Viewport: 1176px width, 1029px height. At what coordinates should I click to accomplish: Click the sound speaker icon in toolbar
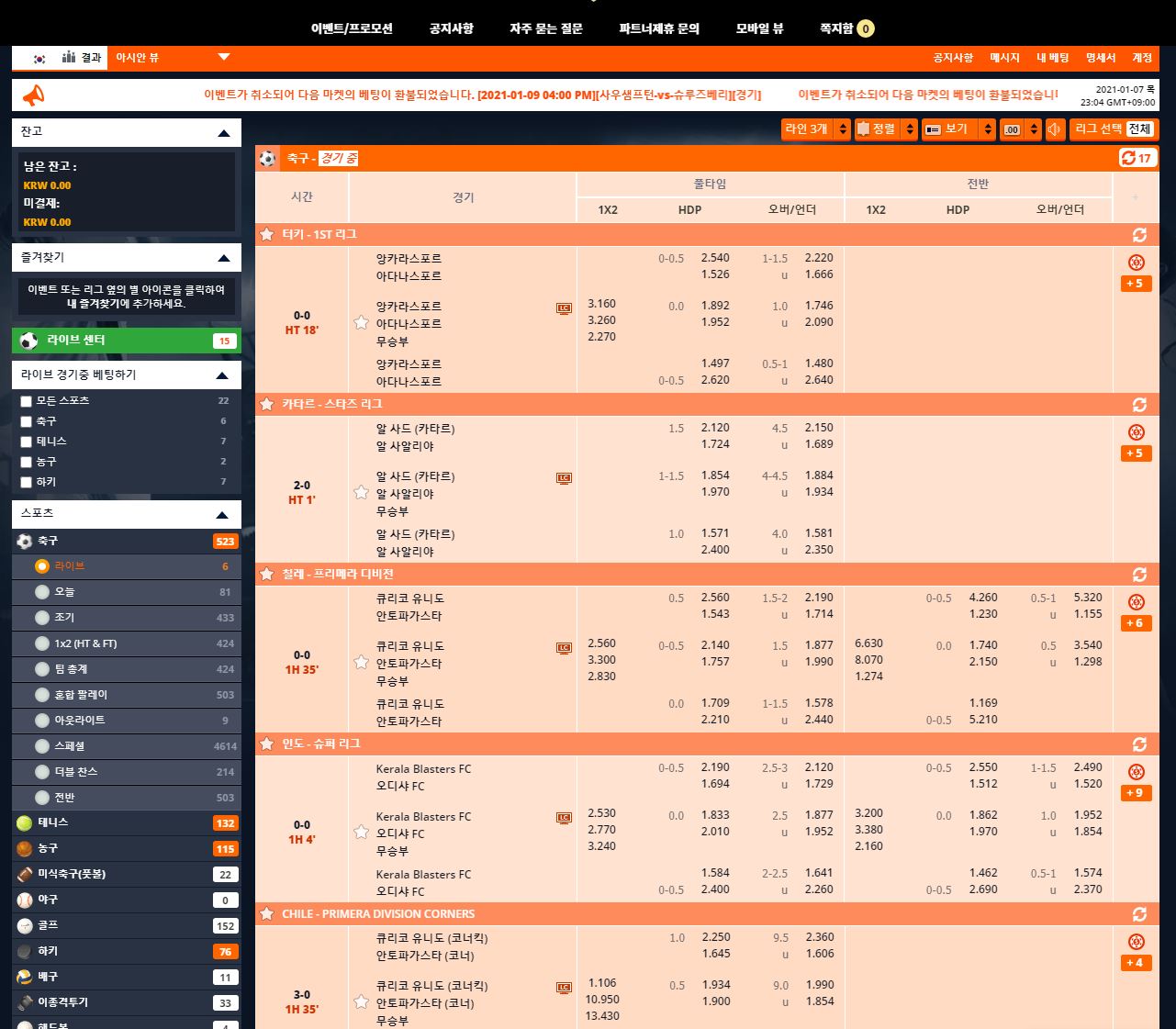click(x=1055, y=129)
